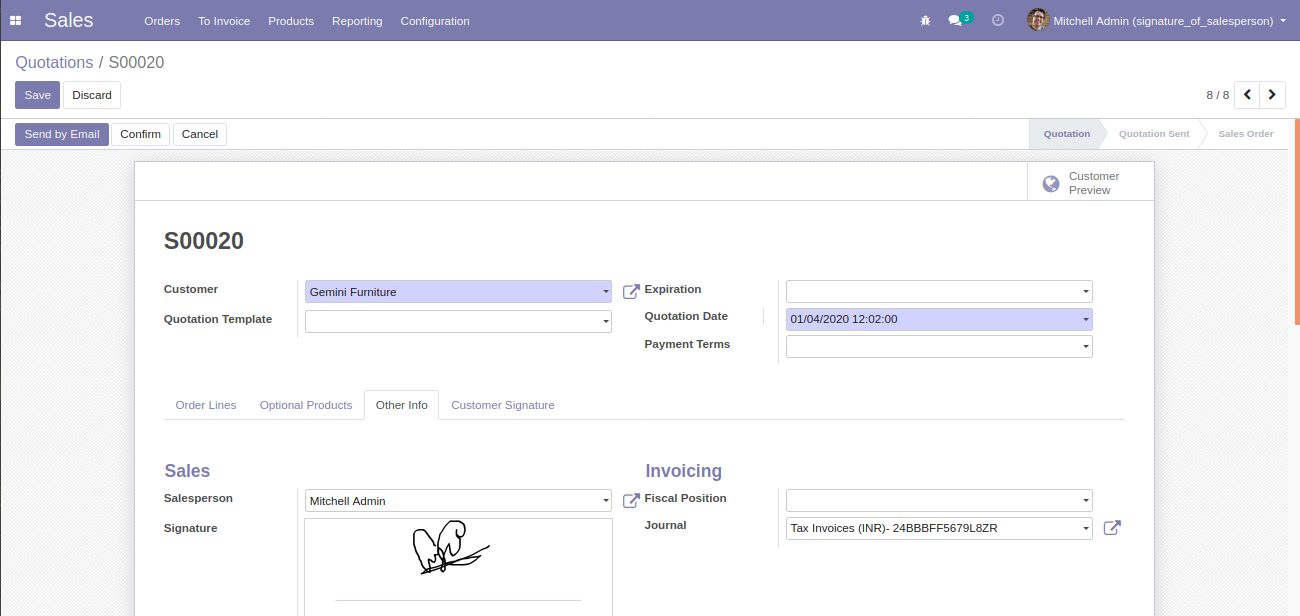Open the apps grid menu icon
This screenshot has height=616, width=1300.
(x=15, y=21)
